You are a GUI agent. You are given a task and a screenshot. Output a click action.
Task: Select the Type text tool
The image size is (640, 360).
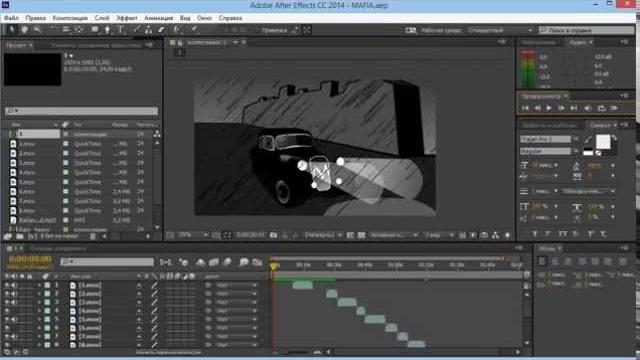pyautogui.click(x=121, y=29)
